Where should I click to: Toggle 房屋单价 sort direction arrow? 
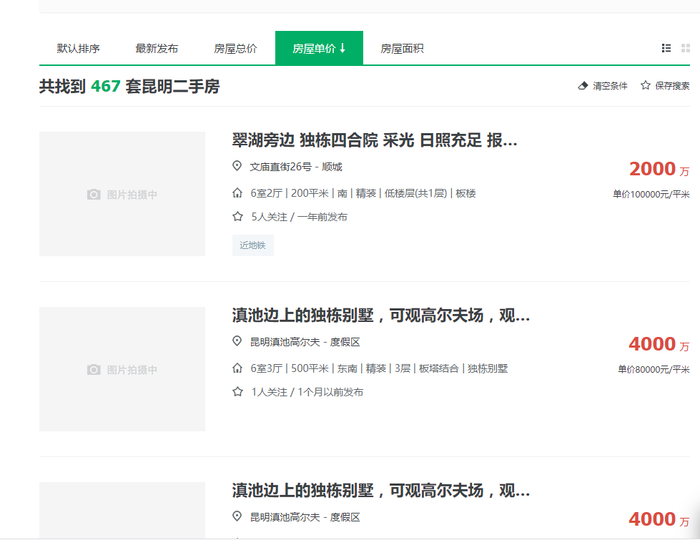coord(343,48)
